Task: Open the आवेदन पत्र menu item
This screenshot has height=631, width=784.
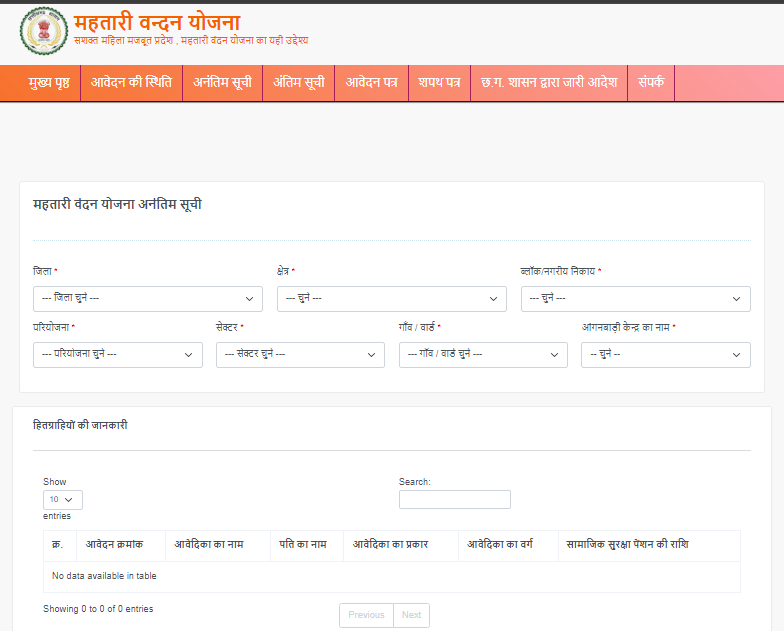Action: point(372,82)
